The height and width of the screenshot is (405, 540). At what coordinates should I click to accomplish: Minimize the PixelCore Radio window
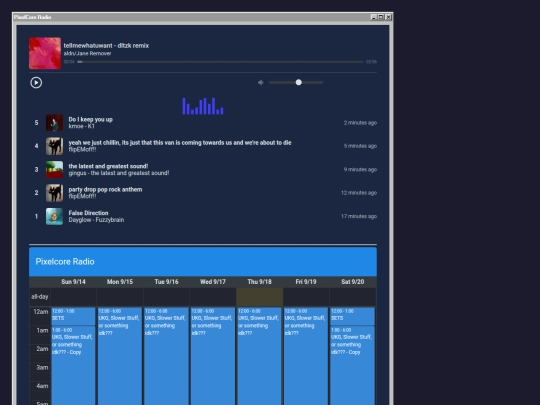[x=374, y=17]
